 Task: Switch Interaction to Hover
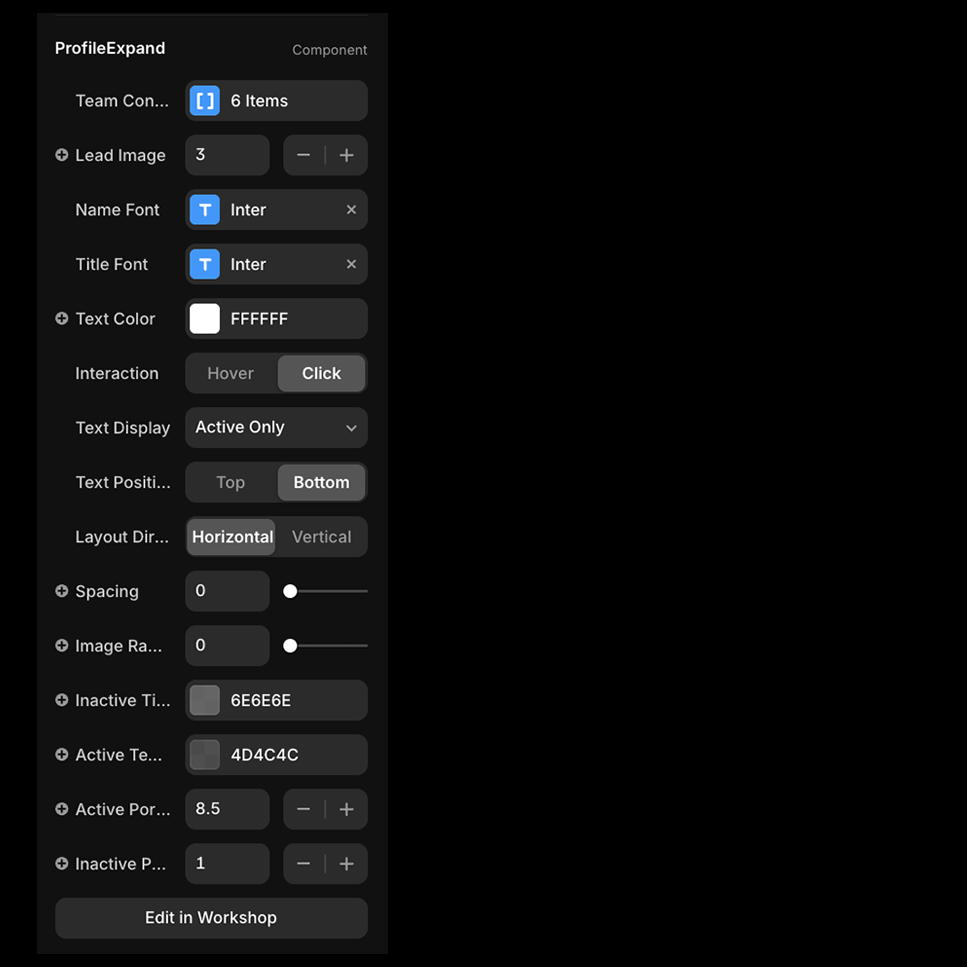click(230, 373)
